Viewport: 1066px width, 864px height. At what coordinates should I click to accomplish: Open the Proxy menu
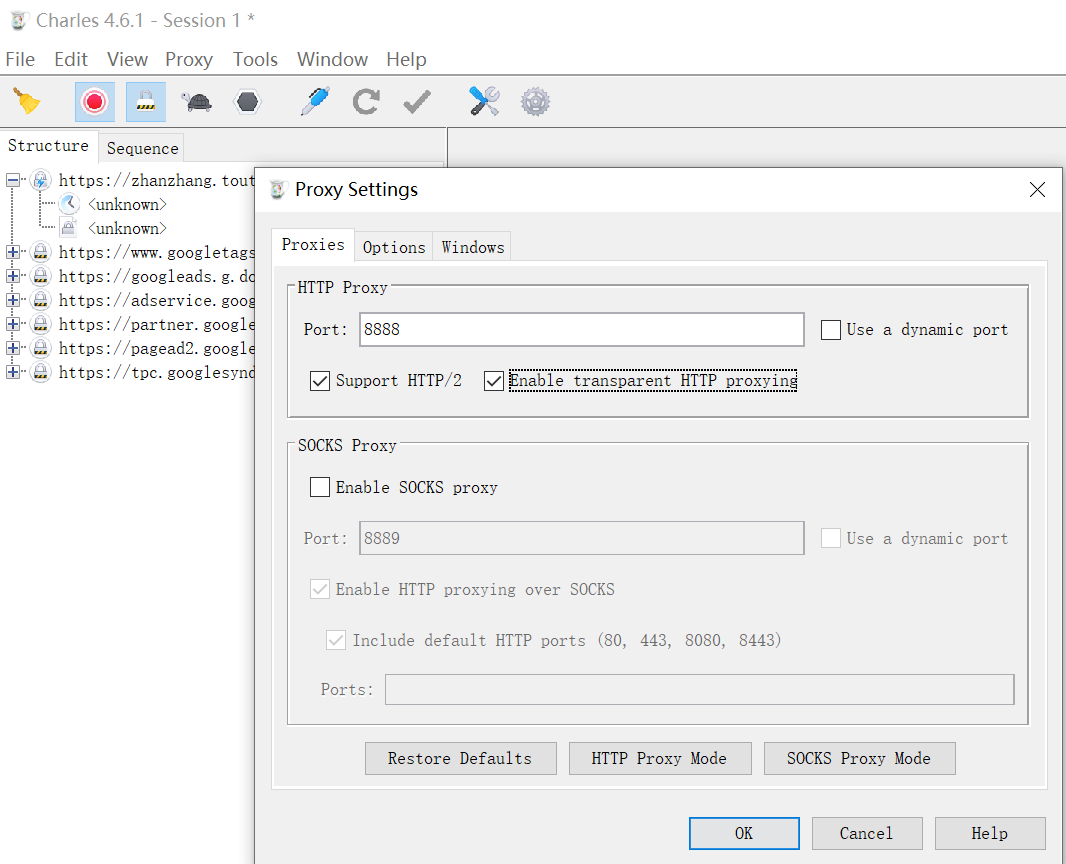189,59
